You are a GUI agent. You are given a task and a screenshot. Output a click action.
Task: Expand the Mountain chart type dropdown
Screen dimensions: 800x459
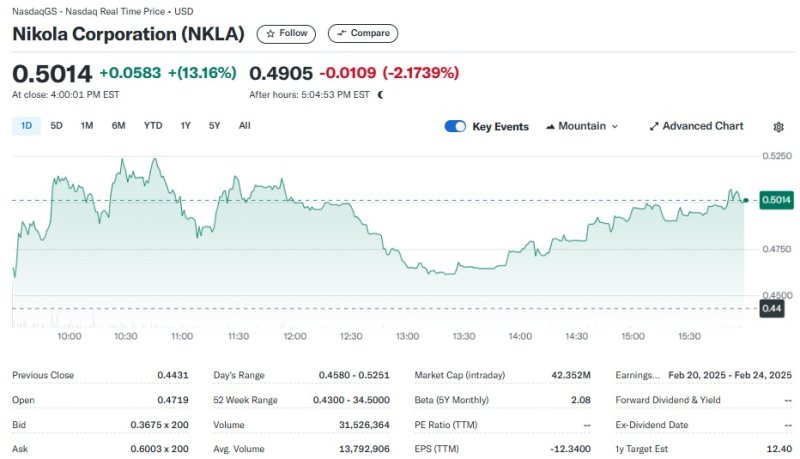click(x=614, y=127)
